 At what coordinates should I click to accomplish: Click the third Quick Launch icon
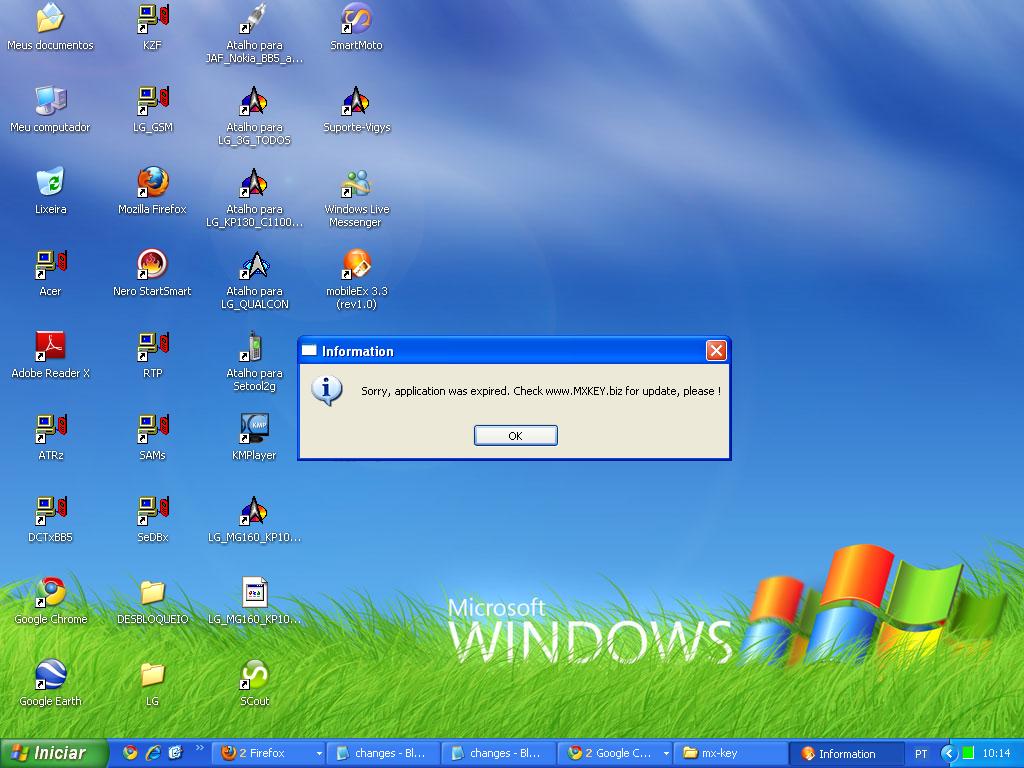[175, 753]
